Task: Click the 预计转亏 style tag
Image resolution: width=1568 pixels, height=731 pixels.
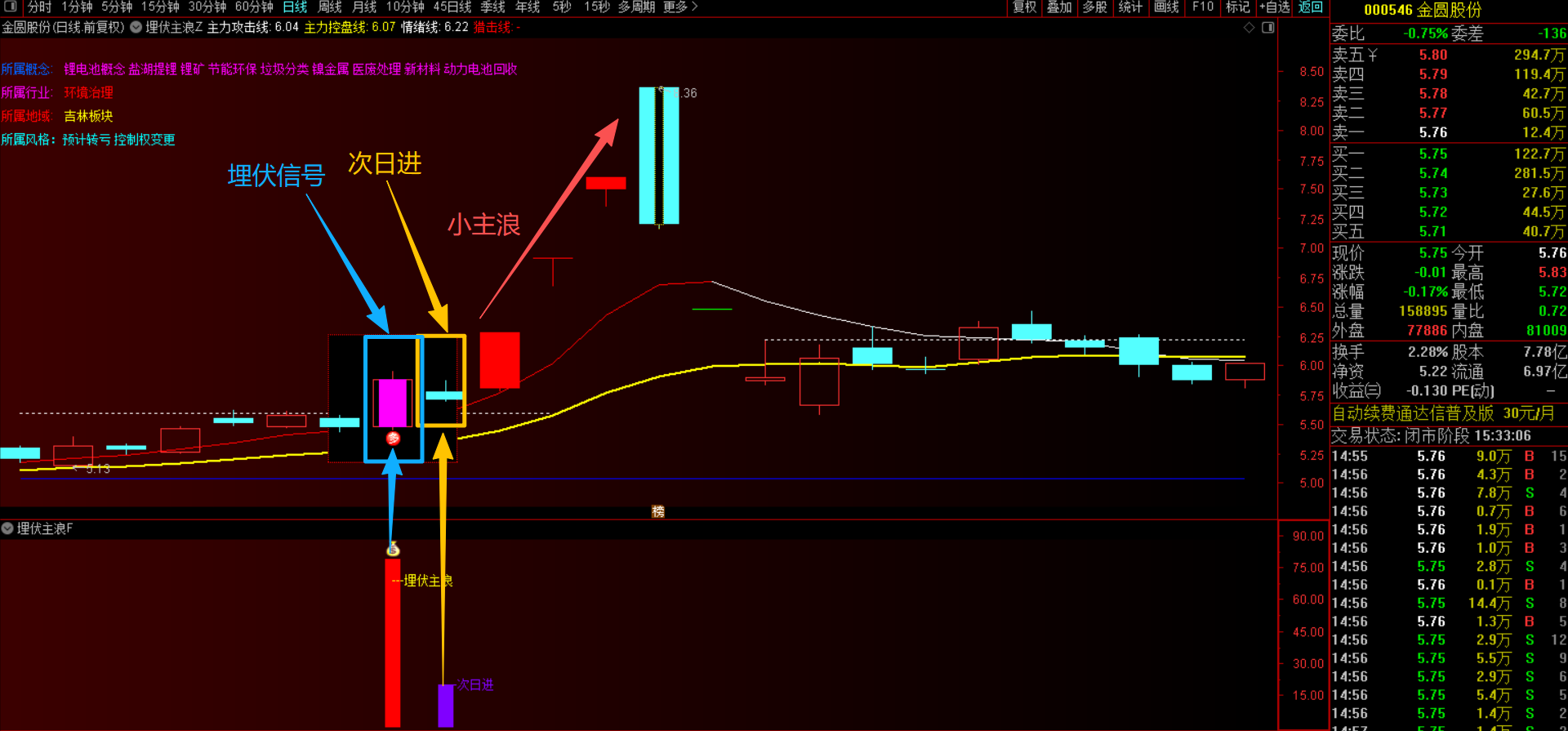Action: (87, 140)
